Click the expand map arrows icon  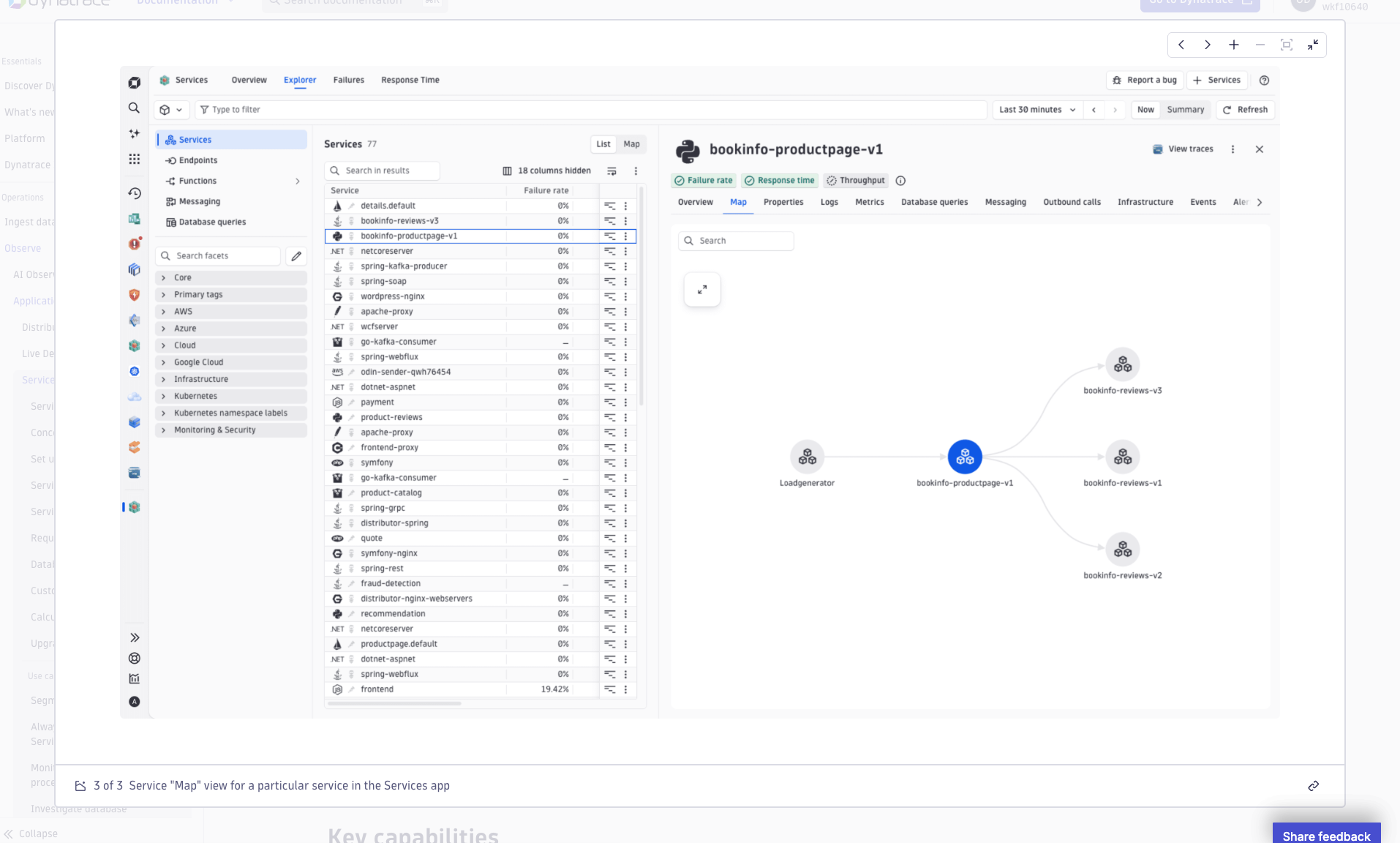click(x=702, y=290)
